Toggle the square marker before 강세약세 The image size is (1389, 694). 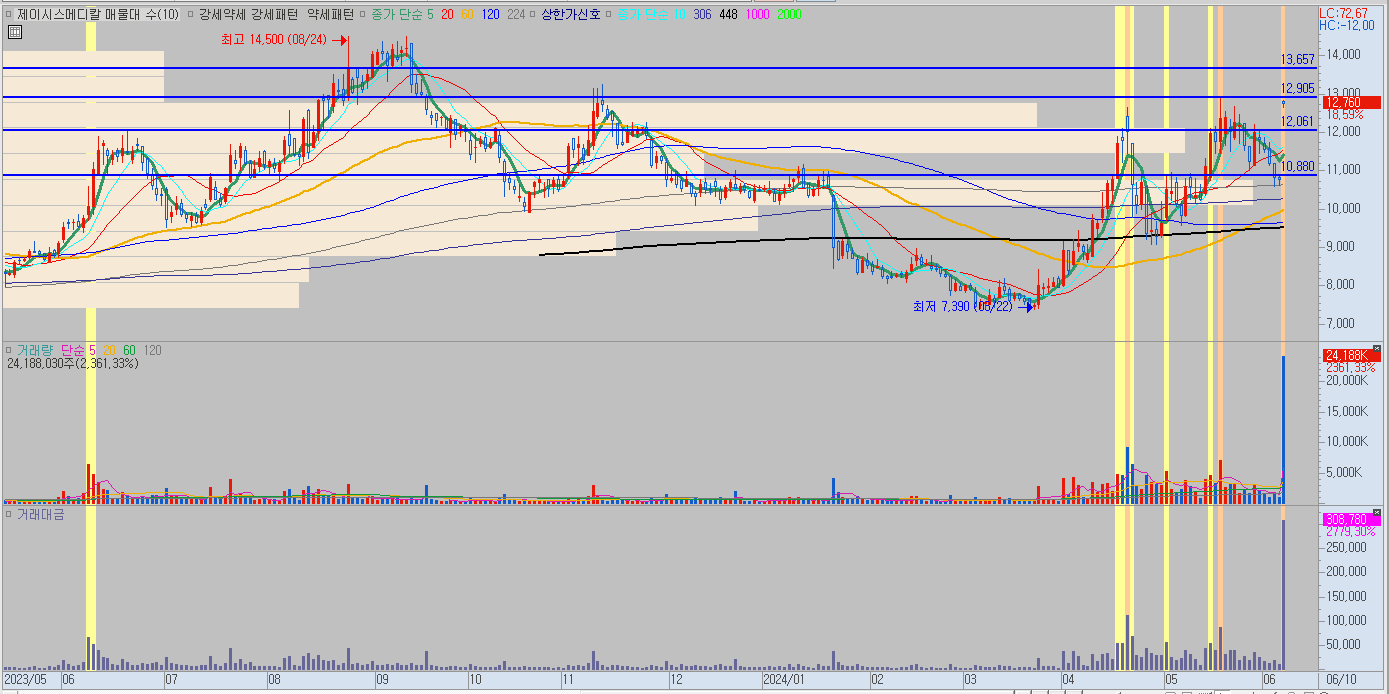click(190, 14)
